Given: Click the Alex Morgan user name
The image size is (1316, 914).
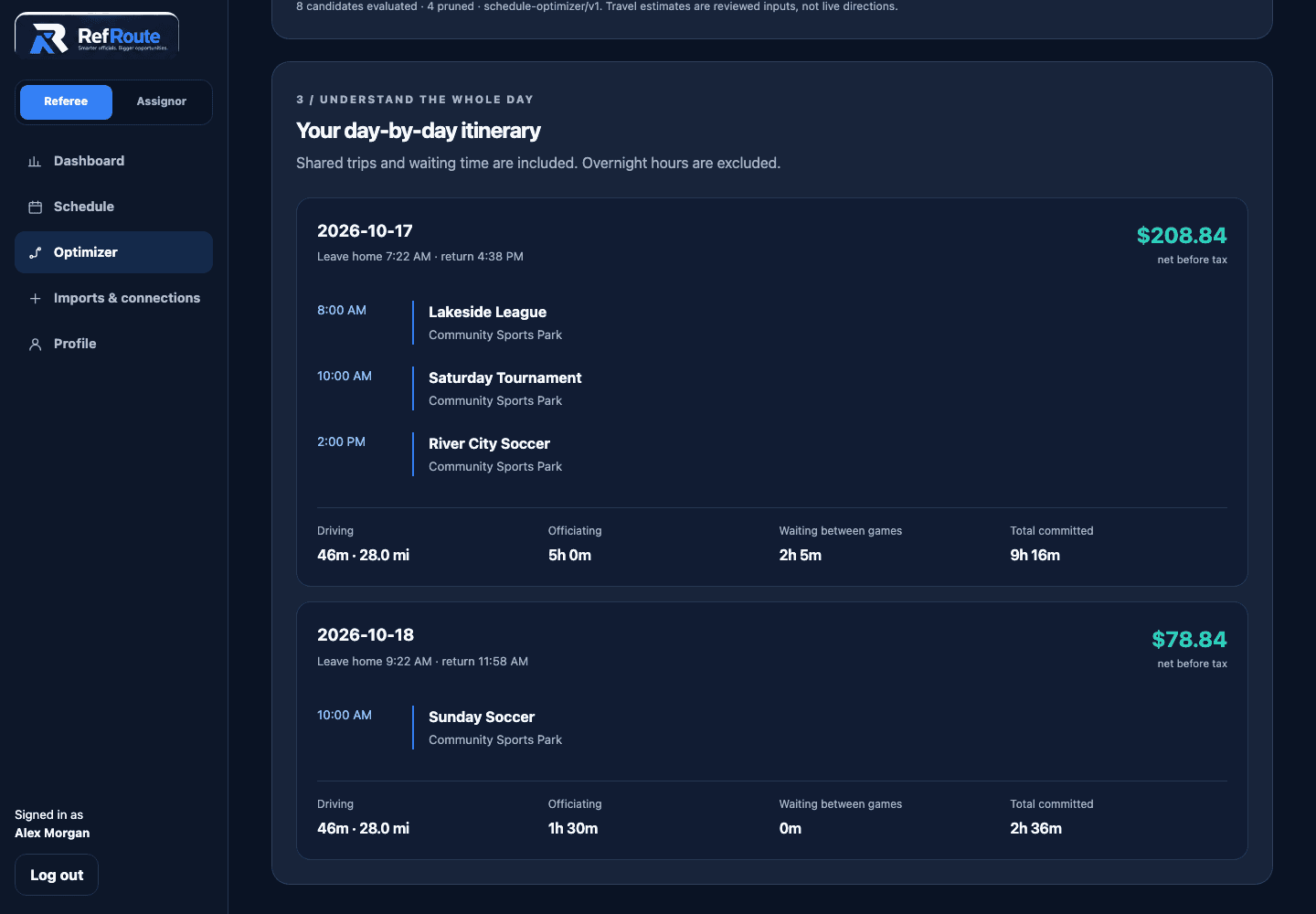Looking at the screenshot, I should point(52,833).
